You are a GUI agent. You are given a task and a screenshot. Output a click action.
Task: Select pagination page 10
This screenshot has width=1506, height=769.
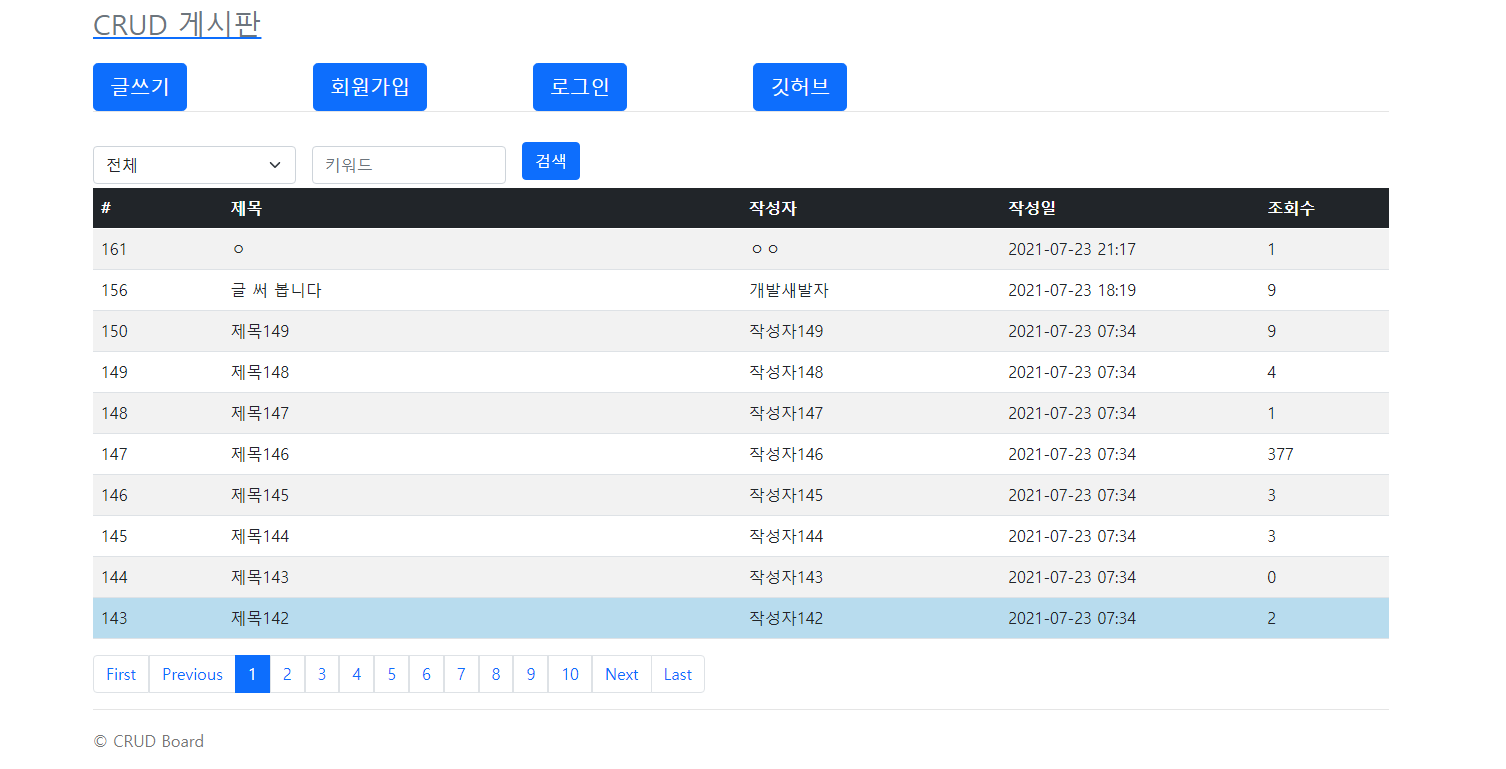[570, 674]
